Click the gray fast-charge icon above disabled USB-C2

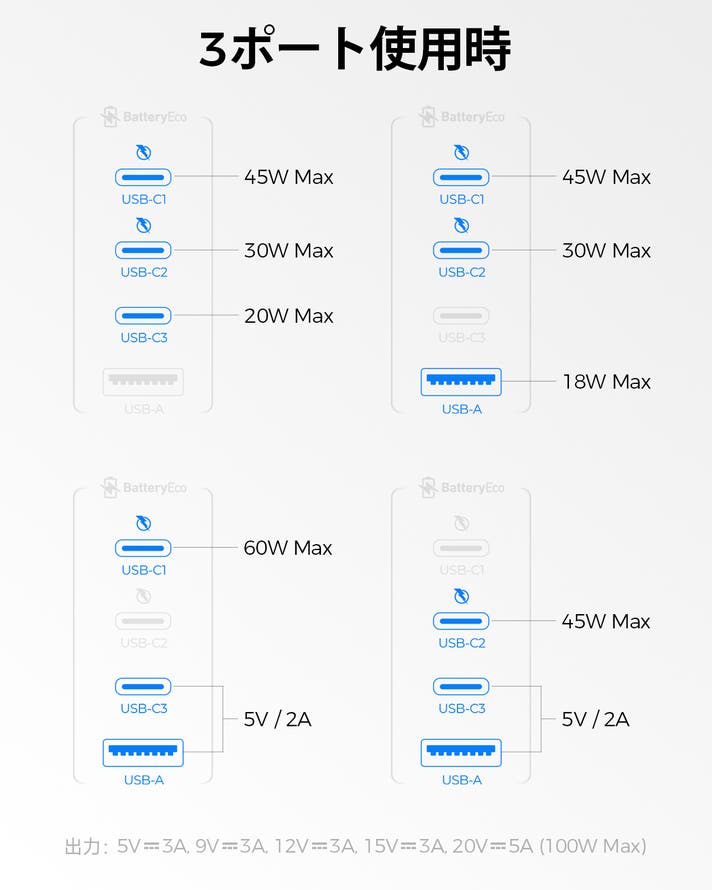[143, 596]
